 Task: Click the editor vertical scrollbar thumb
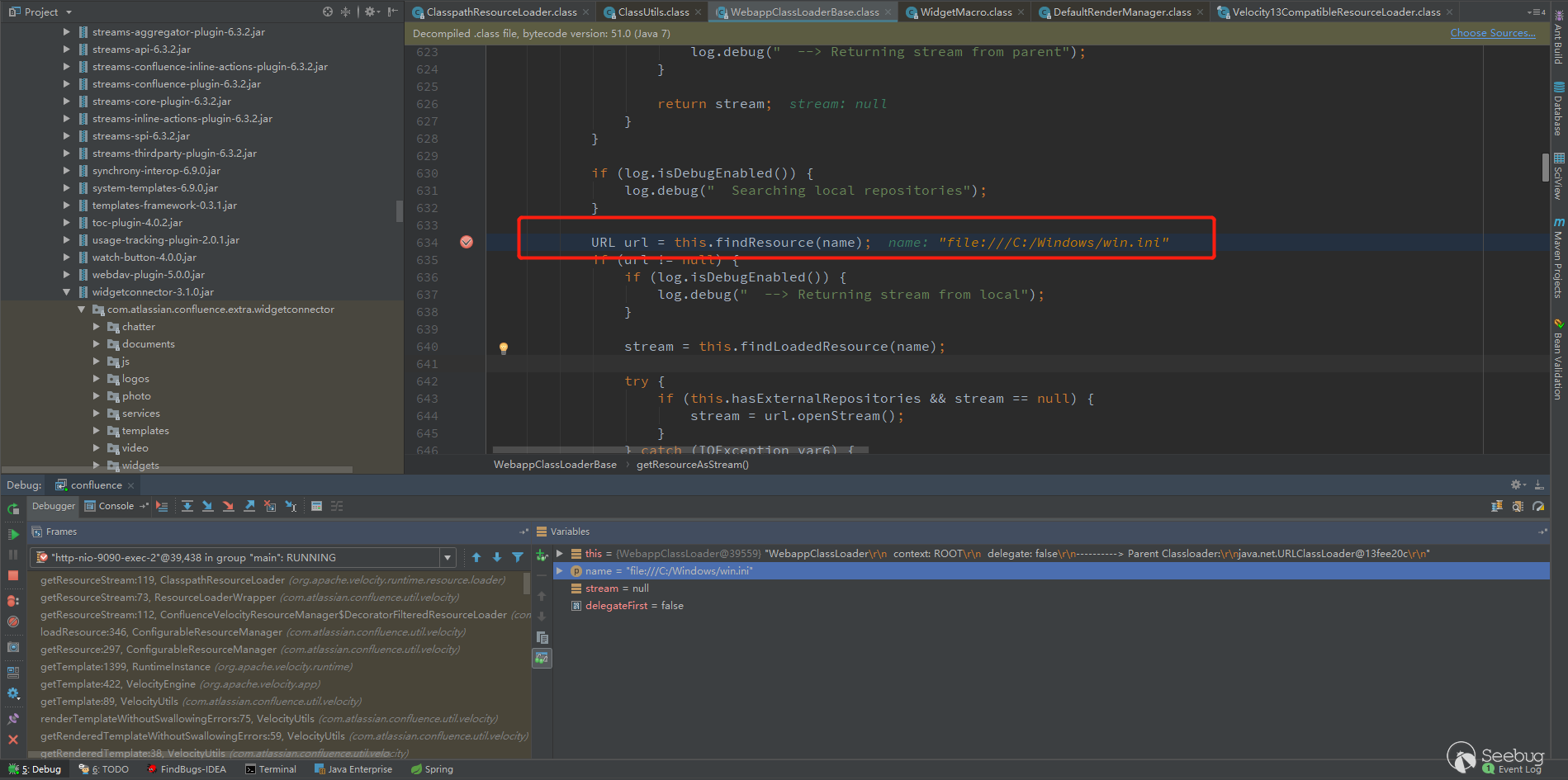[1545, 167]
